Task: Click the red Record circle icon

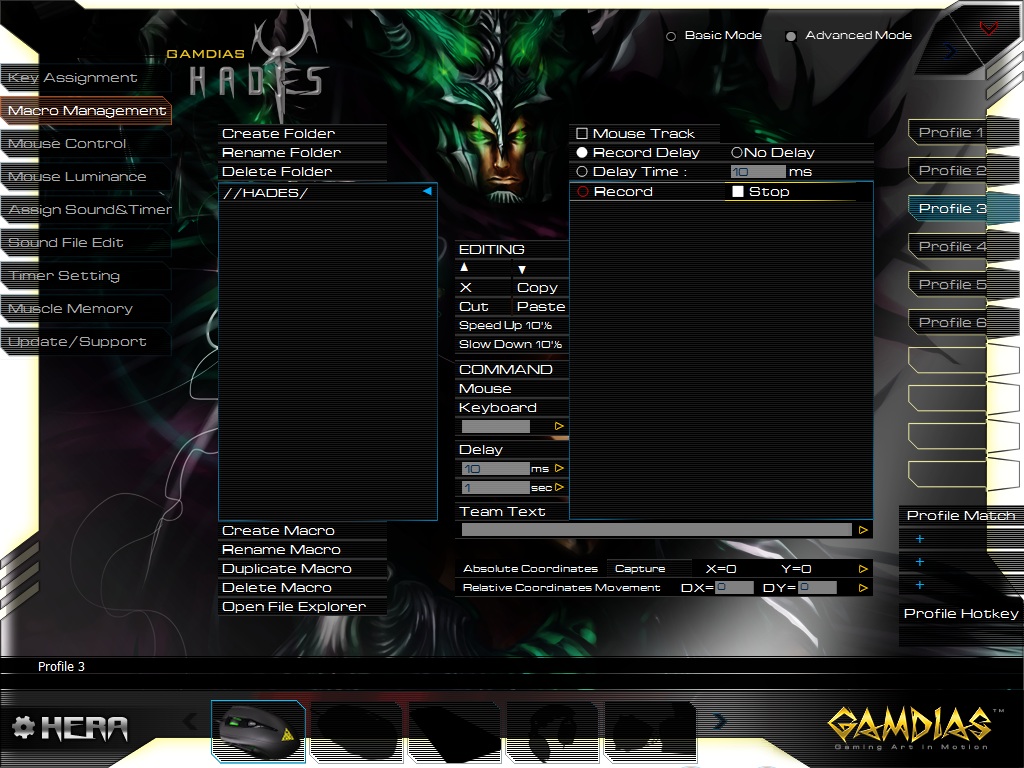Action: (x=583, y=191)
